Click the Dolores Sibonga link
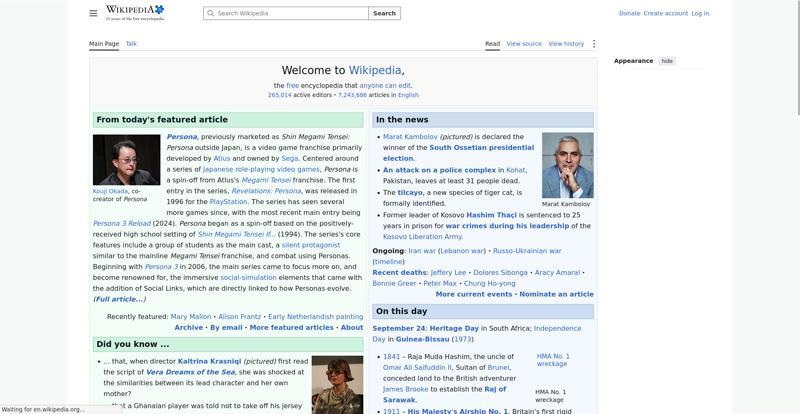Viewport: 800px width, 414px height. click(x=501, y=273)
